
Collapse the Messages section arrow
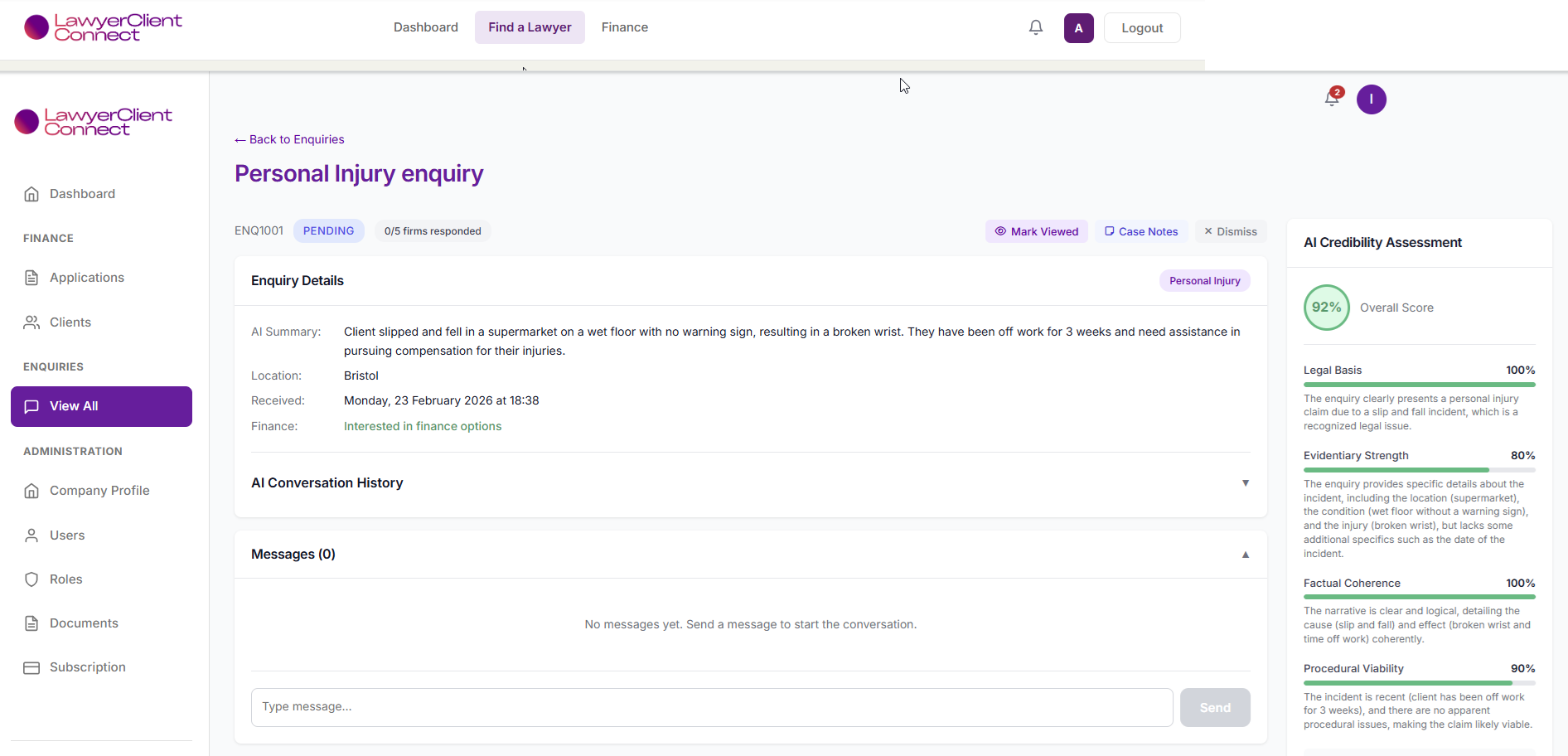pyautogui.click(x=1245, y=555)
